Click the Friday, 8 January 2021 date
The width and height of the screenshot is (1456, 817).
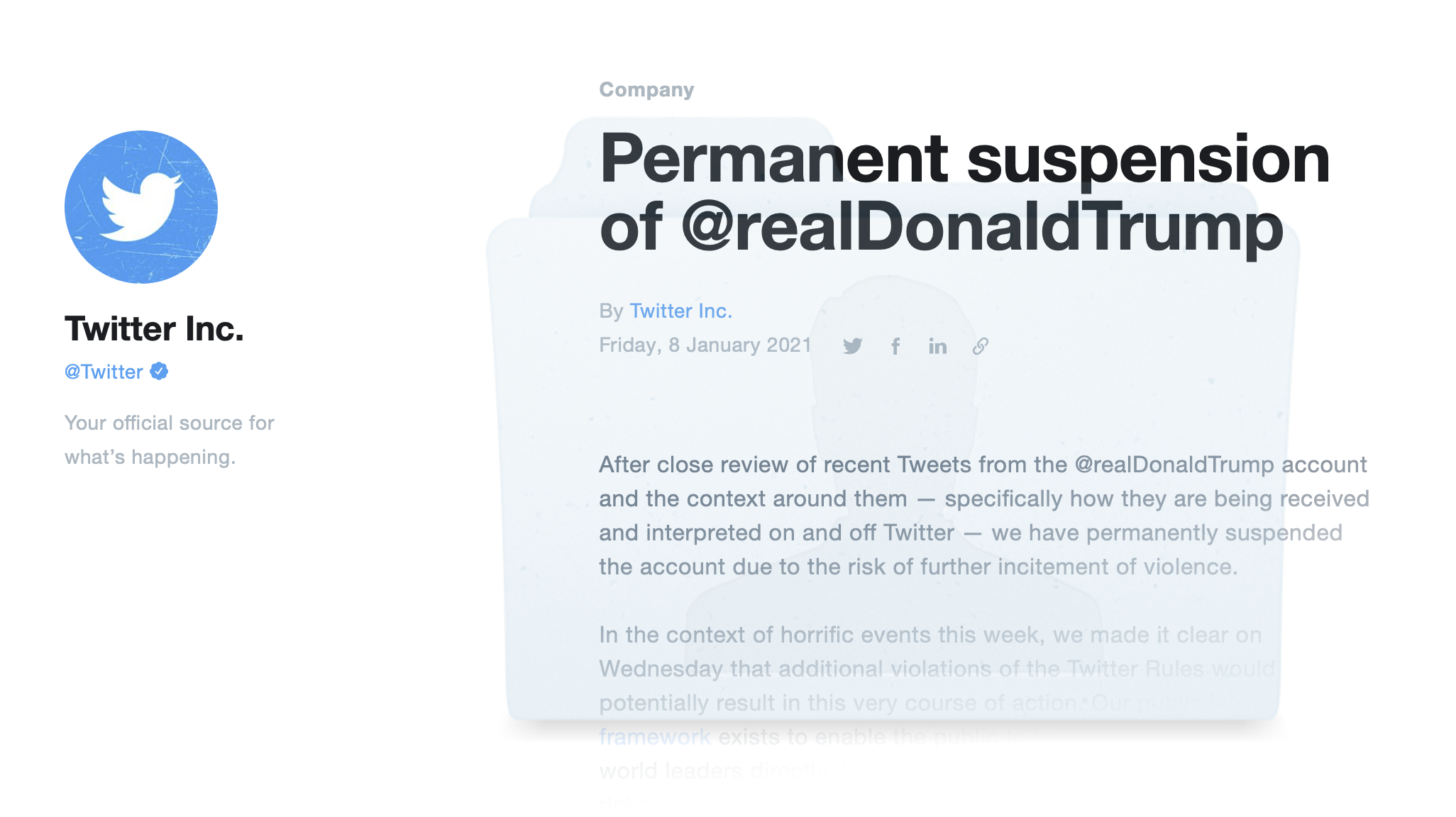point(705,345)
